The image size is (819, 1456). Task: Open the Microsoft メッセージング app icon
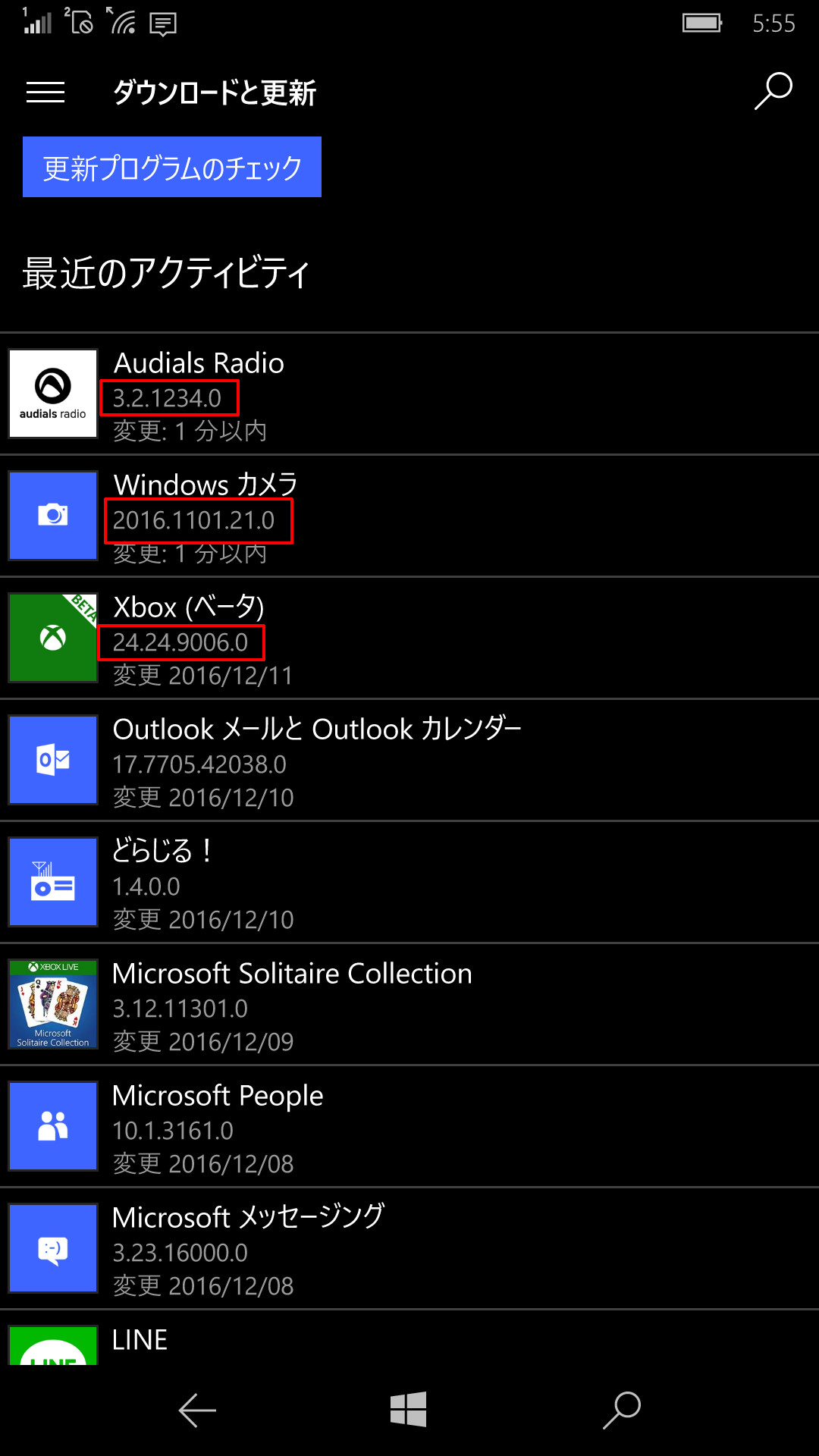tap(53, 1248)
